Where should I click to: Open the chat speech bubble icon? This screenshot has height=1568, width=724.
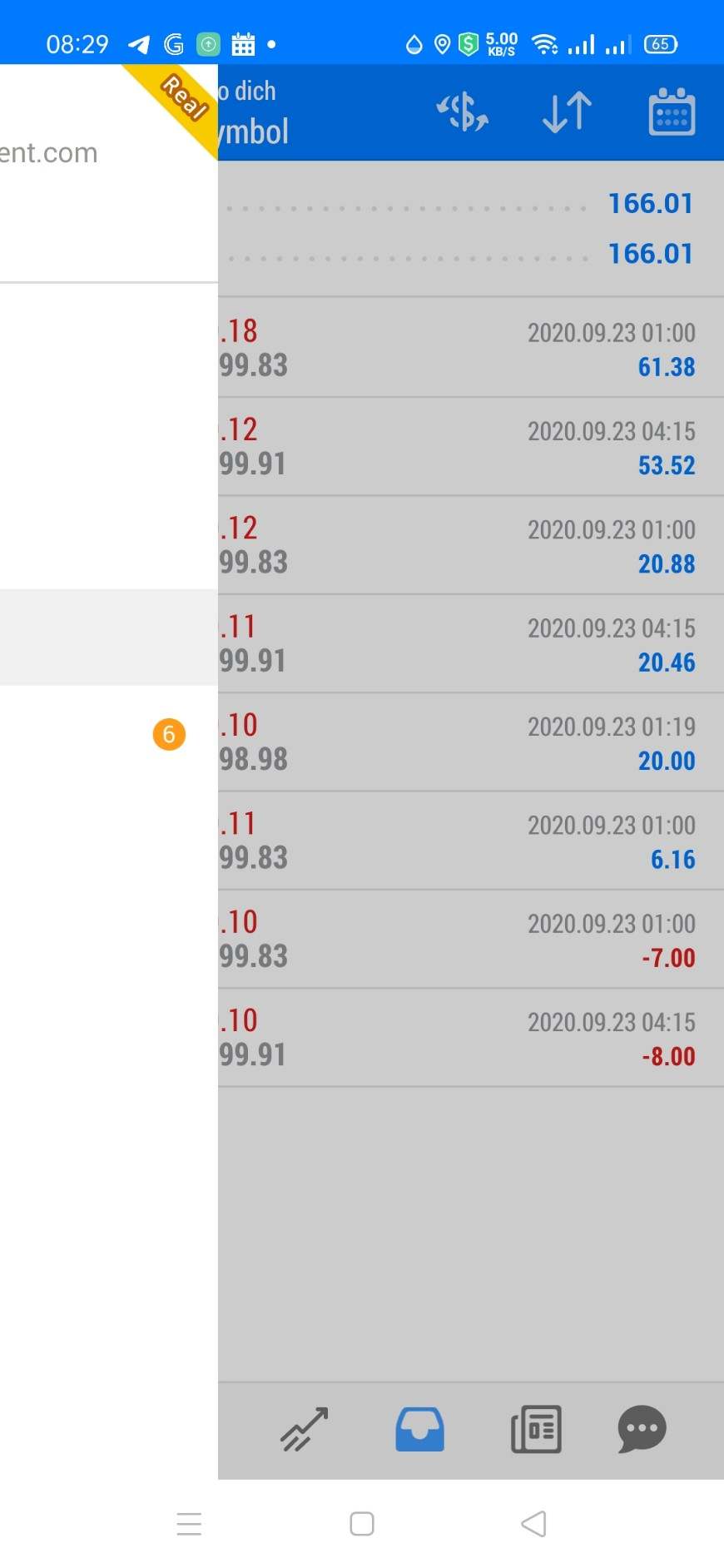[642, 1429]
